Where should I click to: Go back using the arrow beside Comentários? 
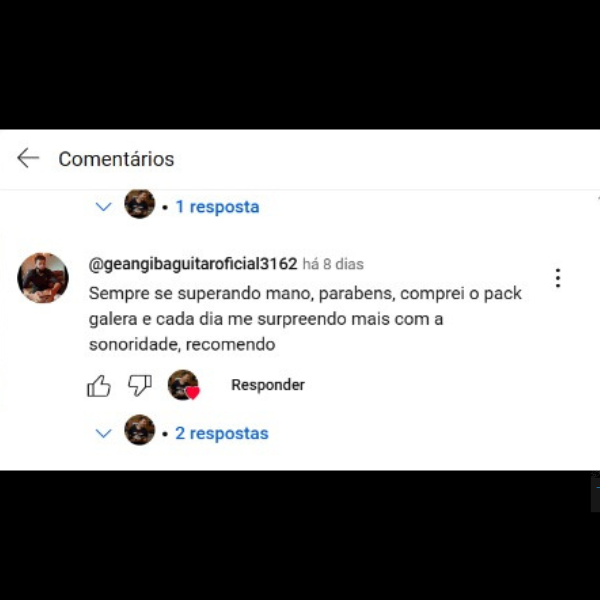pyautogui.click(x=28, y=158)
